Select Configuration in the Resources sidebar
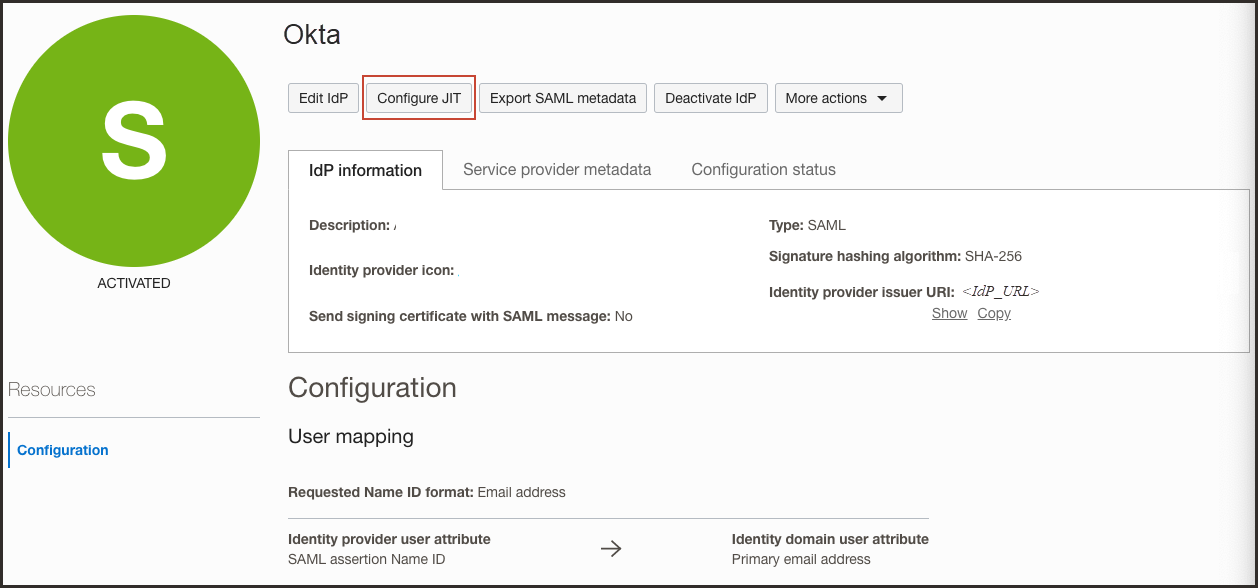 (x=62, y=450)
